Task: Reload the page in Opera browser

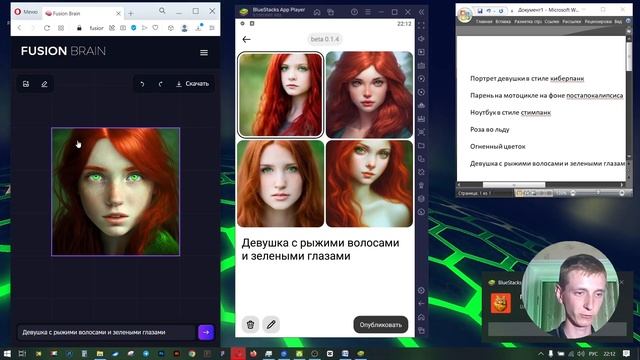Action: pos(47,28)
